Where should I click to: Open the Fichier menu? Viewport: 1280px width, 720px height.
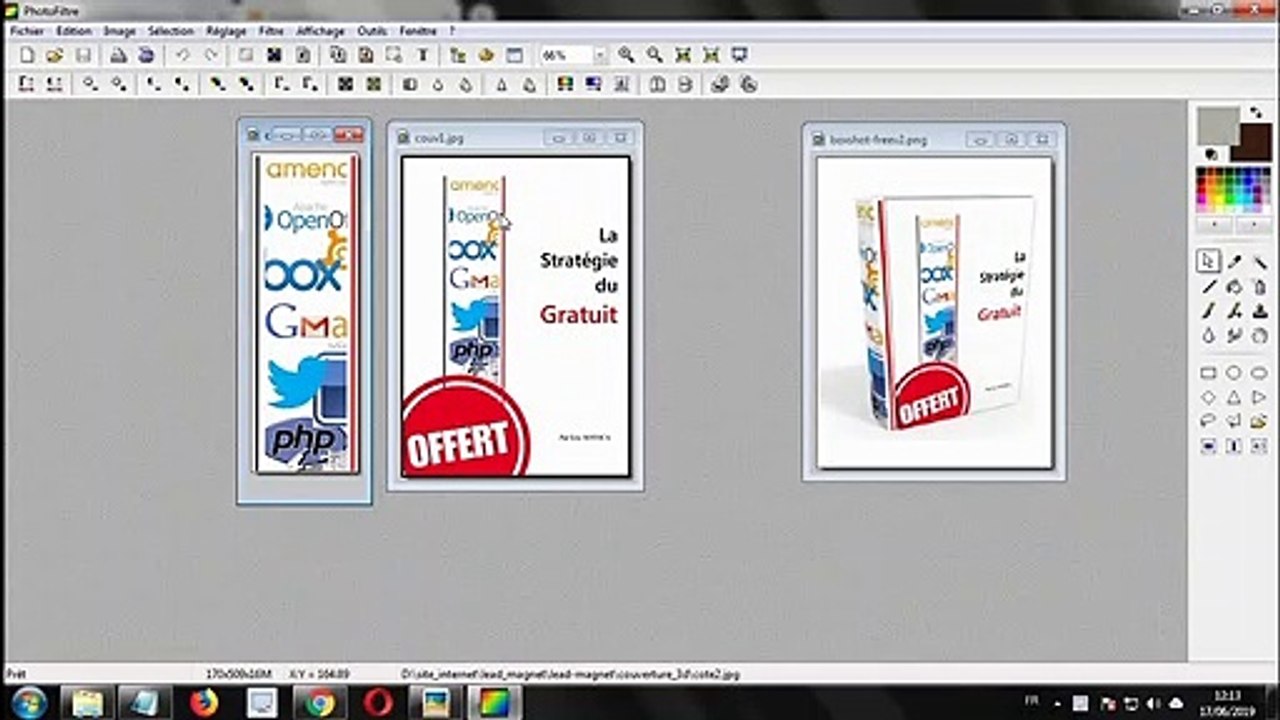27,31
